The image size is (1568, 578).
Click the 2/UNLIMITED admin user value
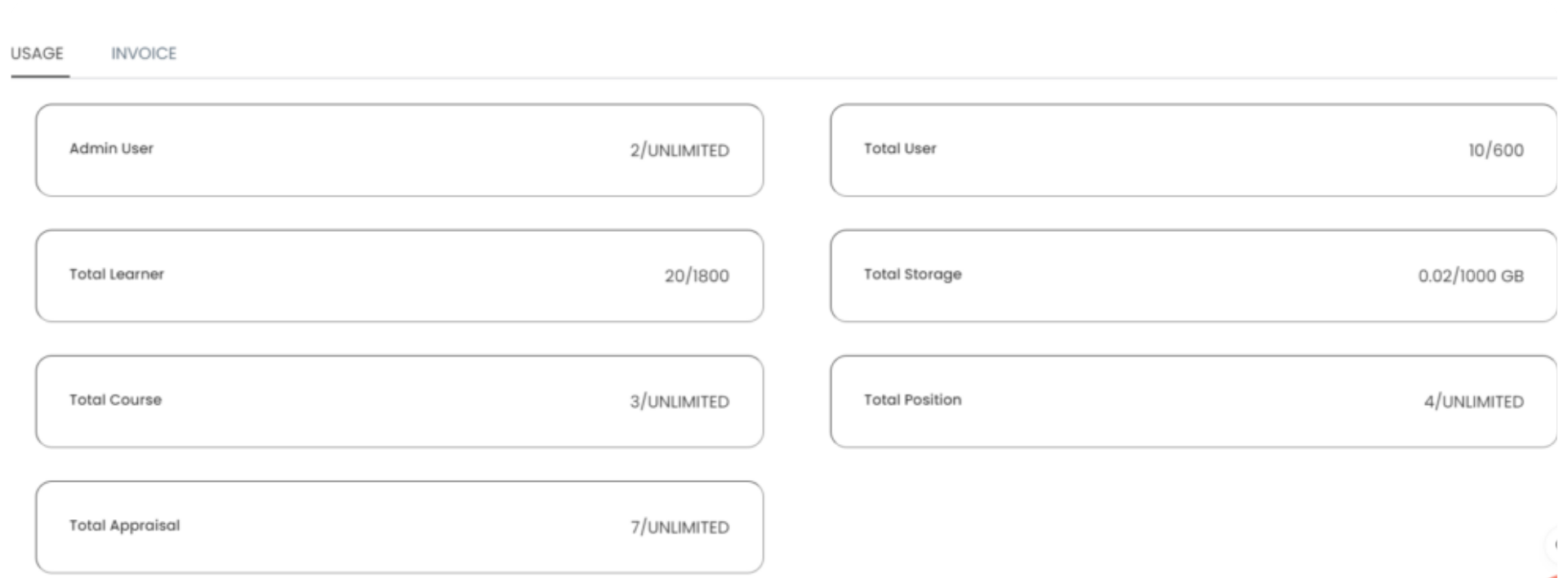(679, 150)
